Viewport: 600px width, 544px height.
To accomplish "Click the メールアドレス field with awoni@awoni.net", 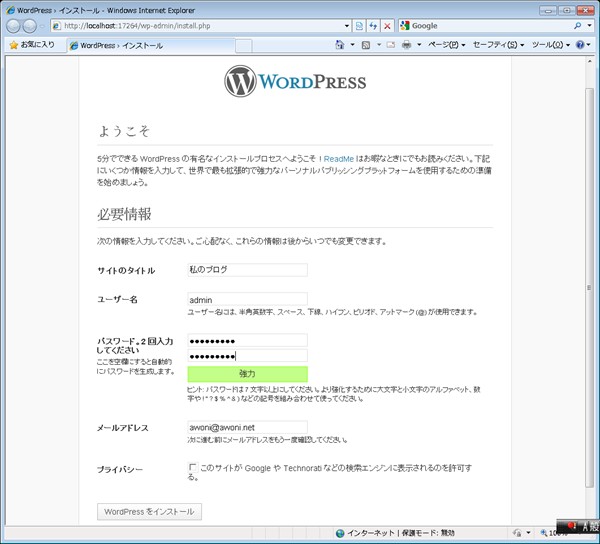I will (x=247, y=427).
